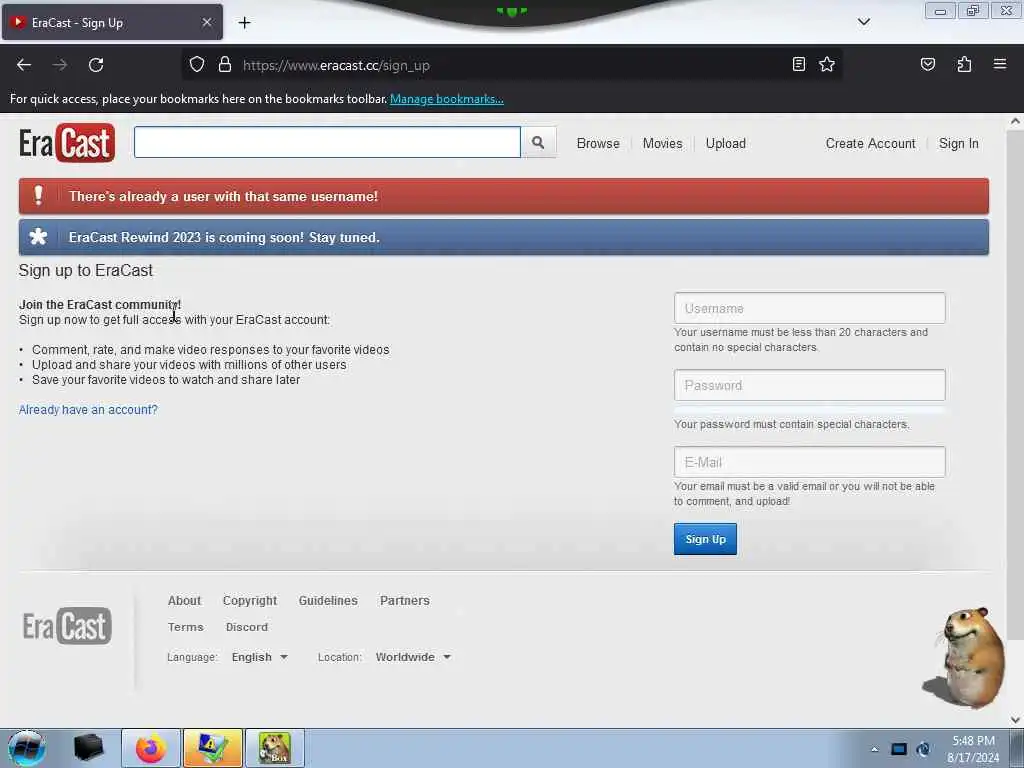Click the EraCast logo in header
The height and width of the screenshot is (768, 1024).
coord(67,143)
